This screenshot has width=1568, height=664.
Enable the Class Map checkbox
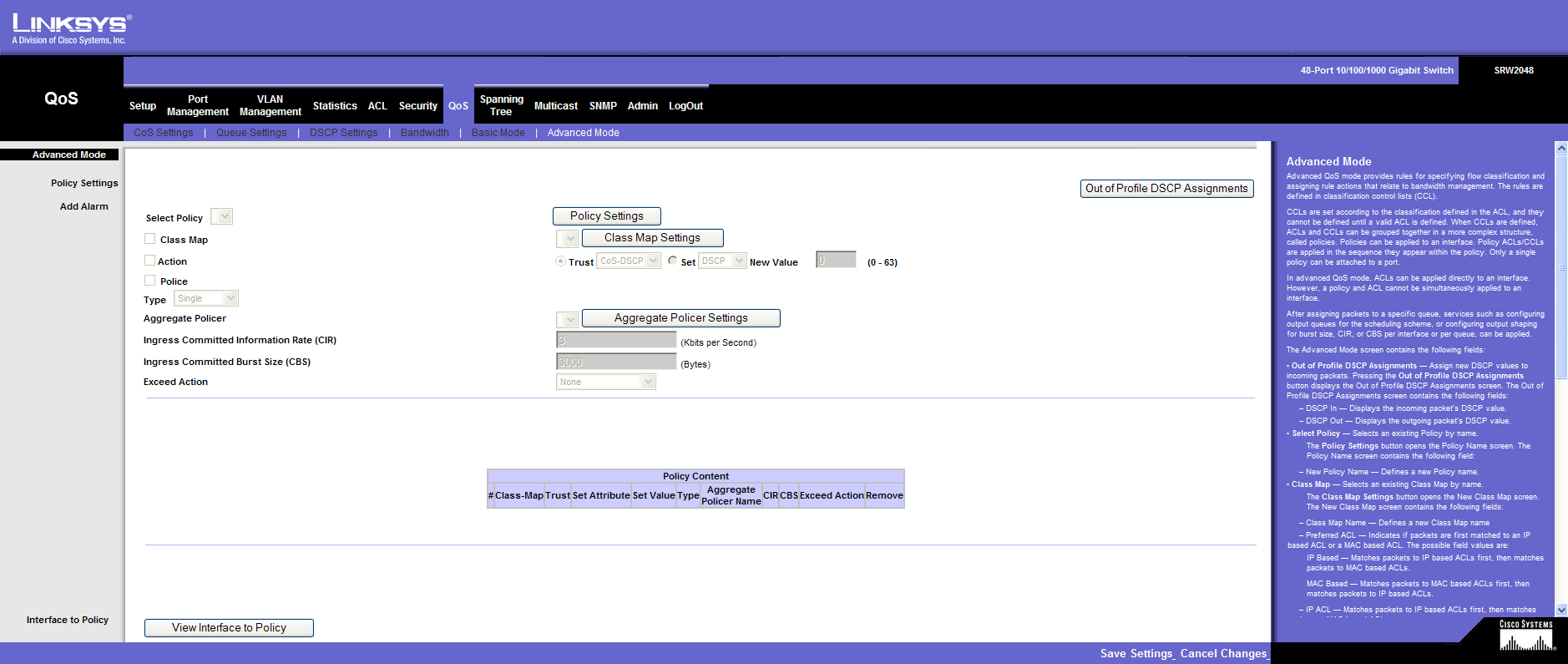point(150,239)
